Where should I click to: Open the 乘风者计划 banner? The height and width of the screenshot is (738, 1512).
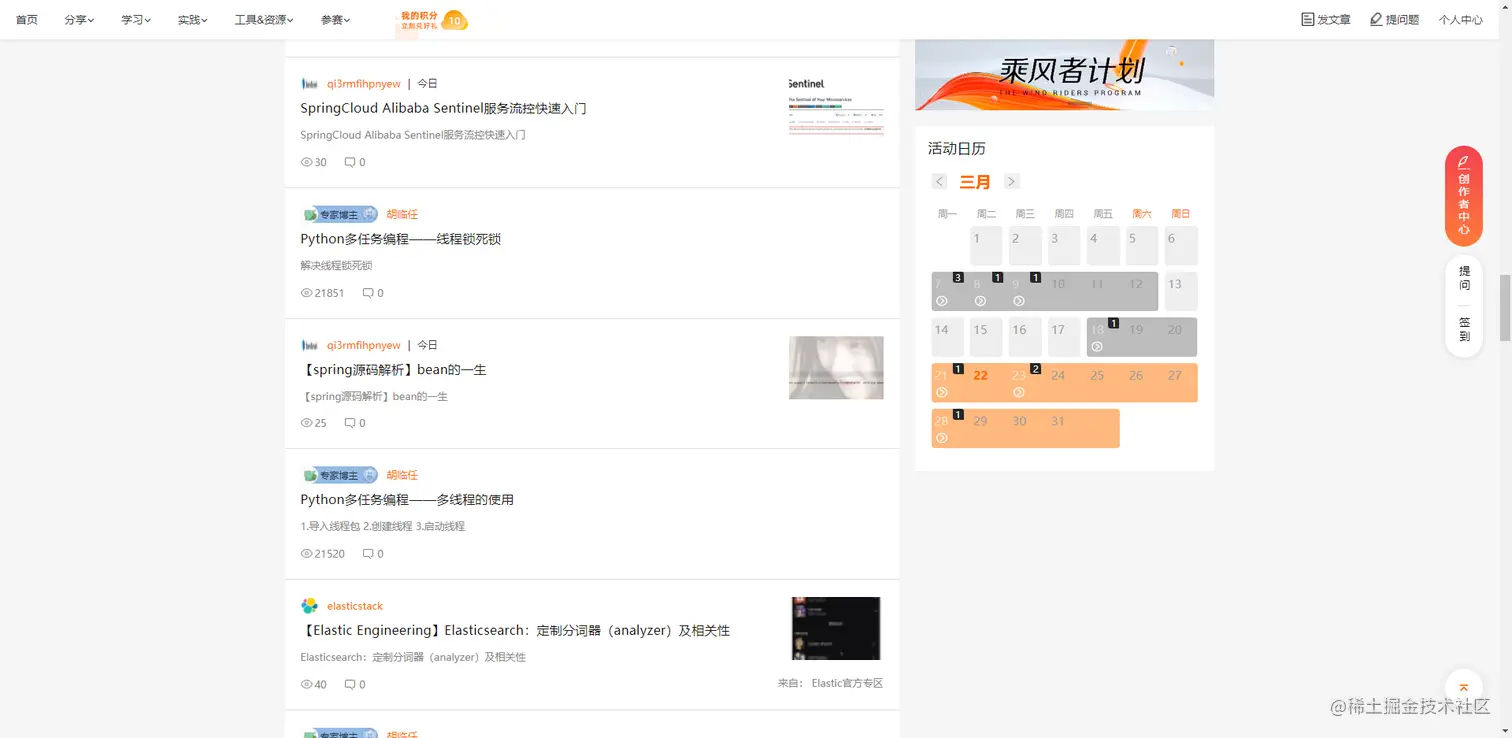[1064, 74]
